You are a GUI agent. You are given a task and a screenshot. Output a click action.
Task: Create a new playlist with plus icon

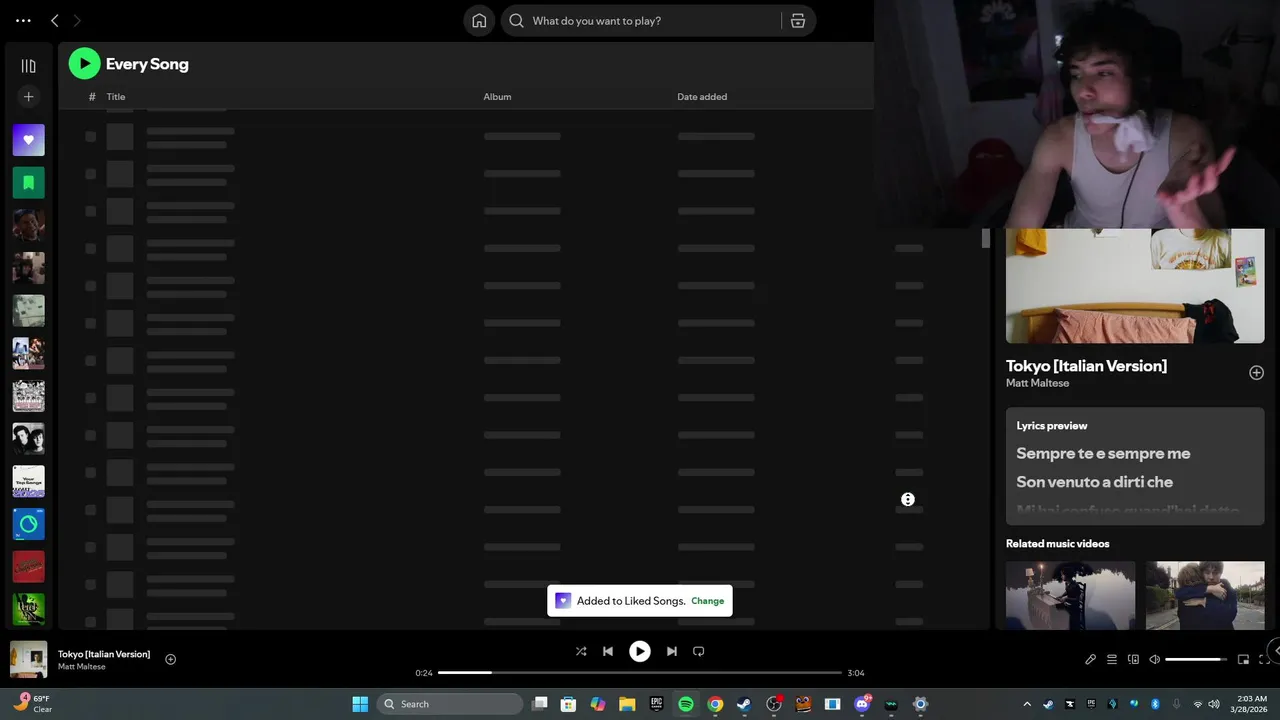[28, 97]
